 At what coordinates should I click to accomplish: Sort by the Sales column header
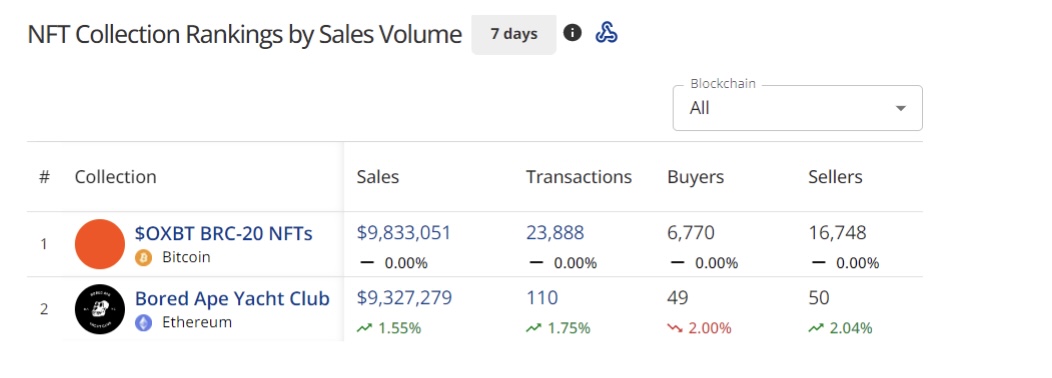[x=378, y=177]
